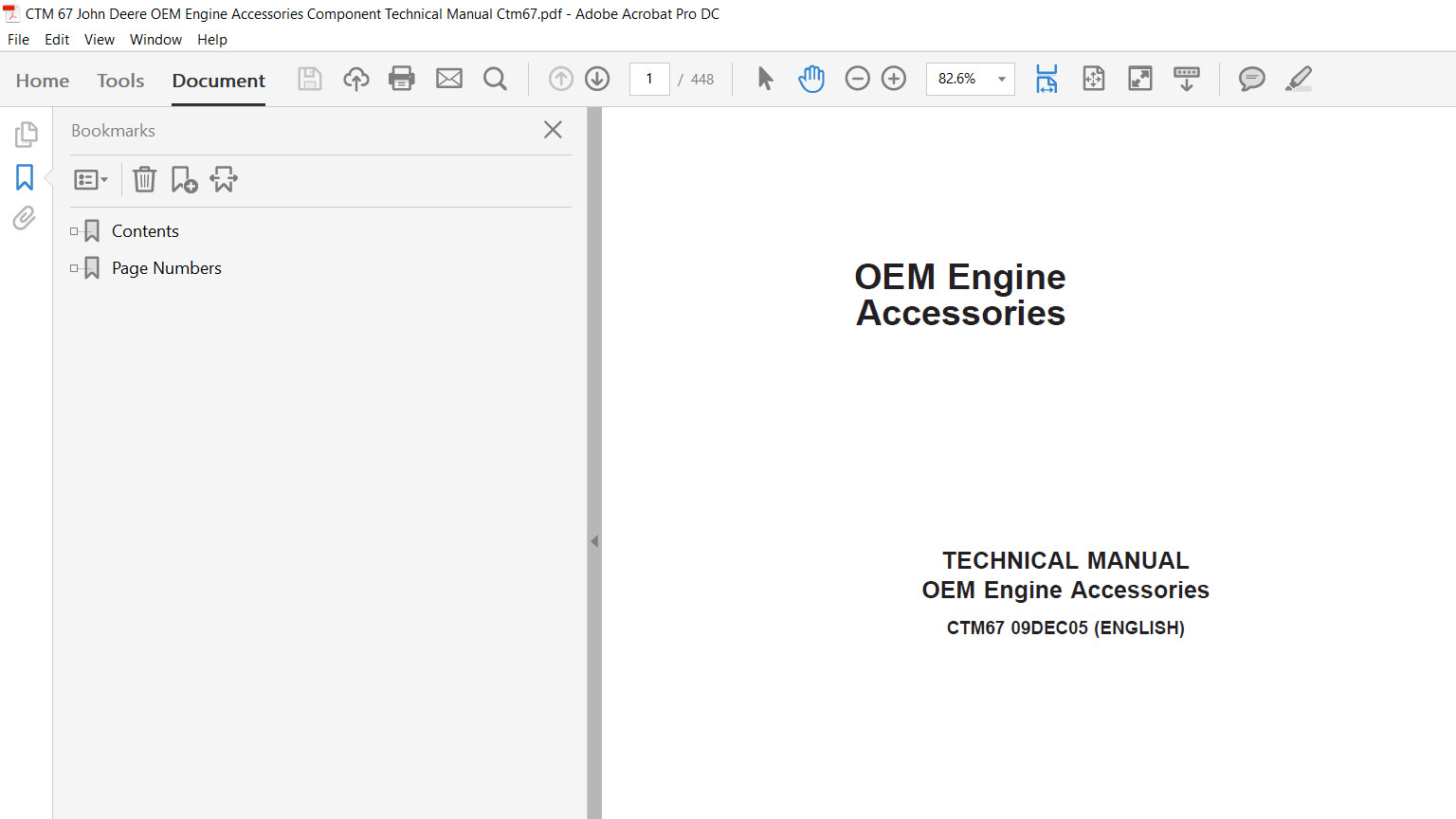Choose the Selection arrow tool
This screenshot has width=1456, height=819.
coord(765,79)
